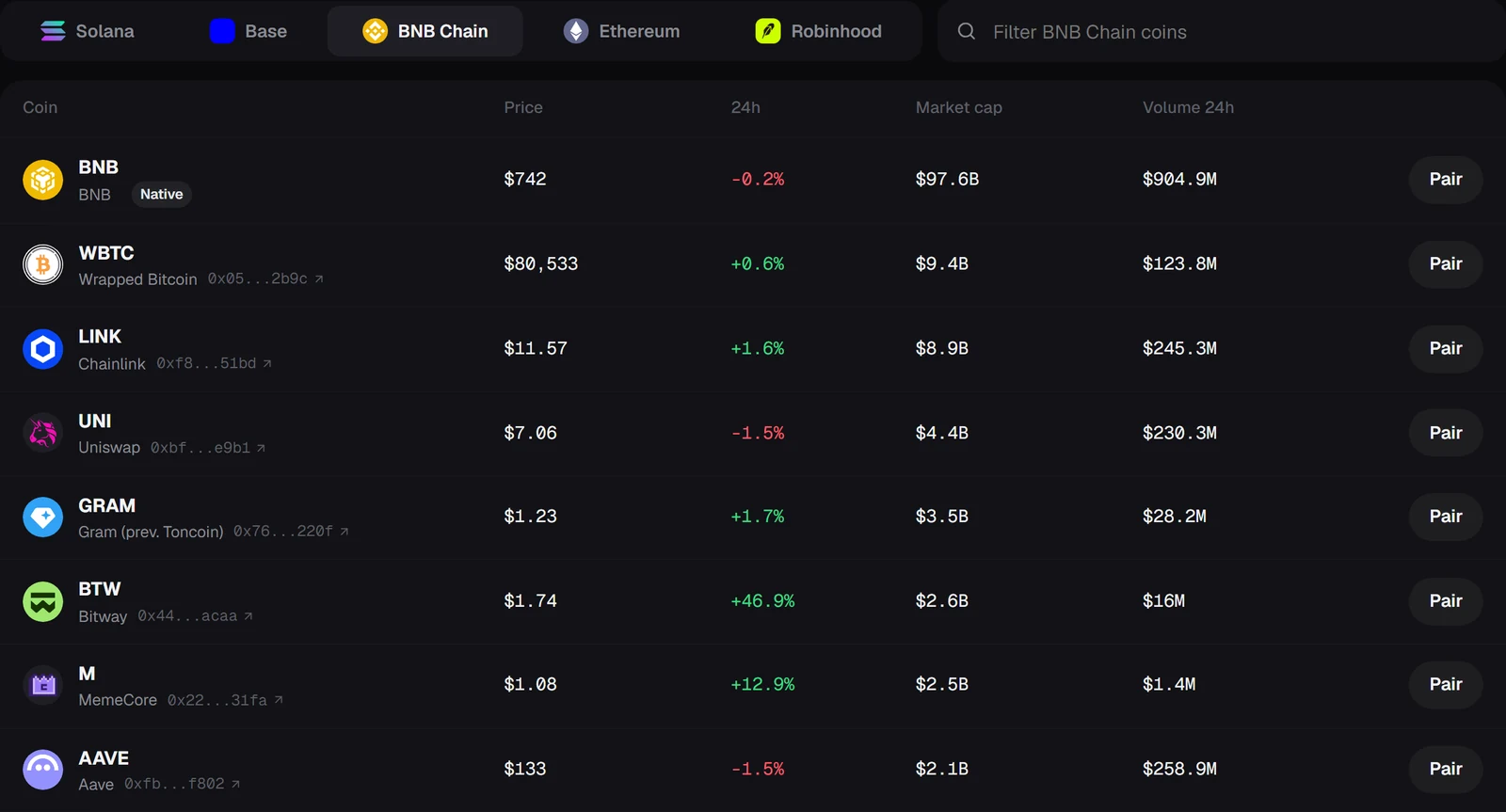Click Pair button for WBTC
1506x812 pixels.
point(1446,264)
